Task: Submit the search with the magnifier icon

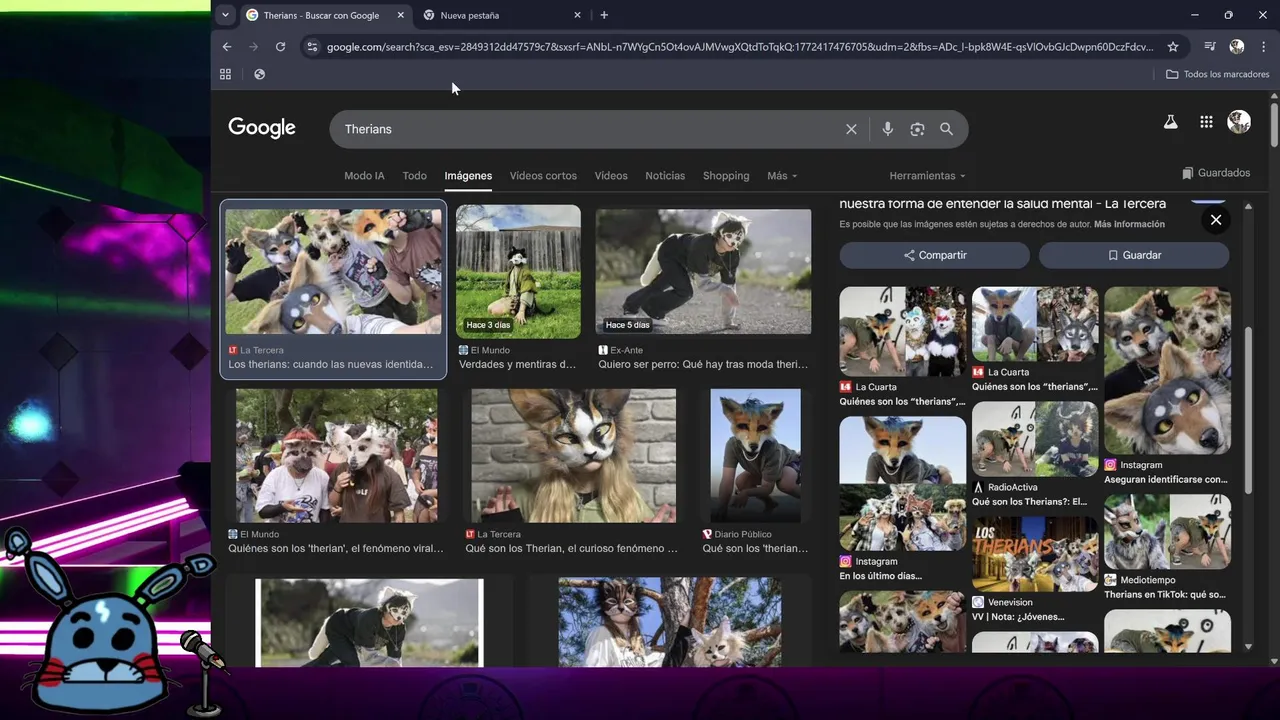Action: (946, 129)
